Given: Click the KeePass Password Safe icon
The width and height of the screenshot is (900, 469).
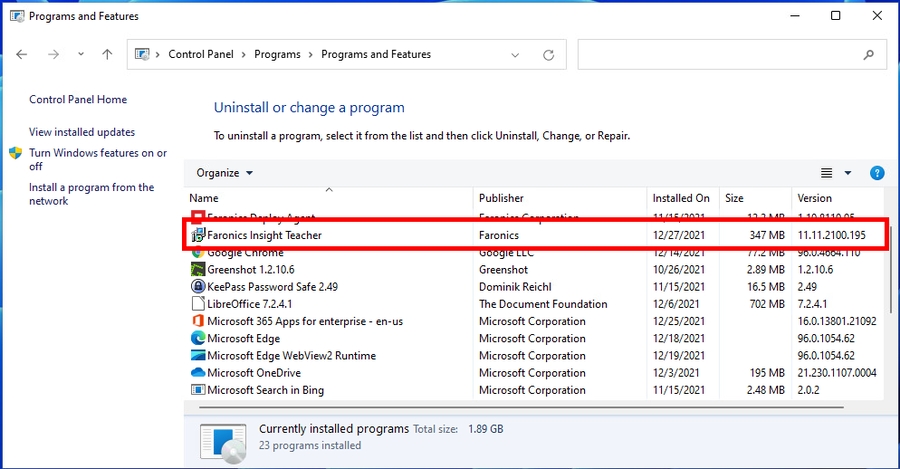Looking at the screenshot, I should [x=198, y=286].
